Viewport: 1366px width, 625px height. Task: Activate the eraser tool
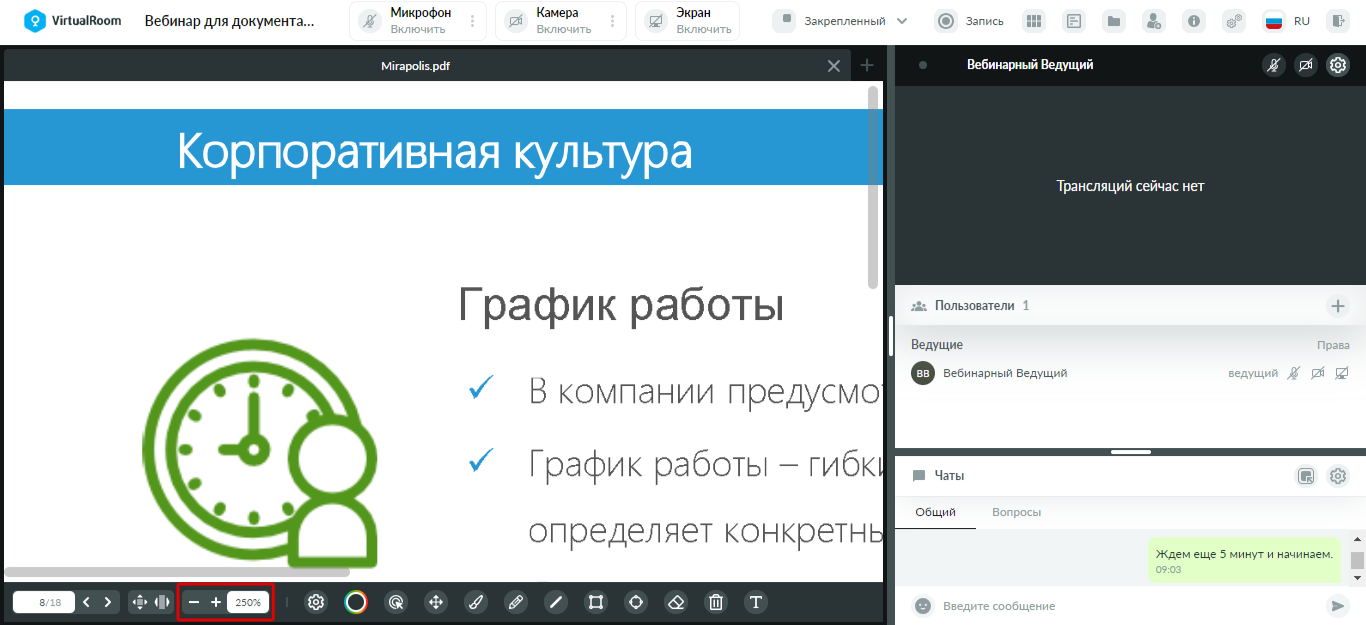coord(676,602)
